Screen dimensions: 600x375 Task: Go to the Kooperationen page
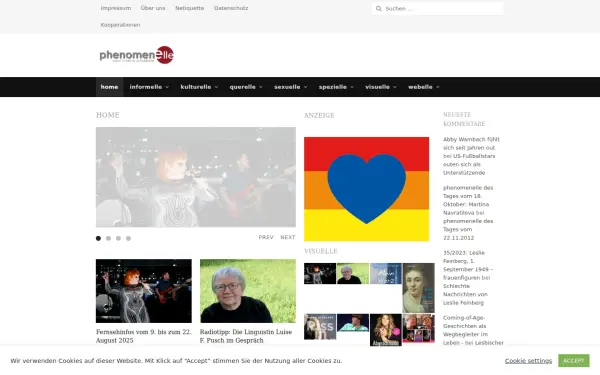coord(120,25)
